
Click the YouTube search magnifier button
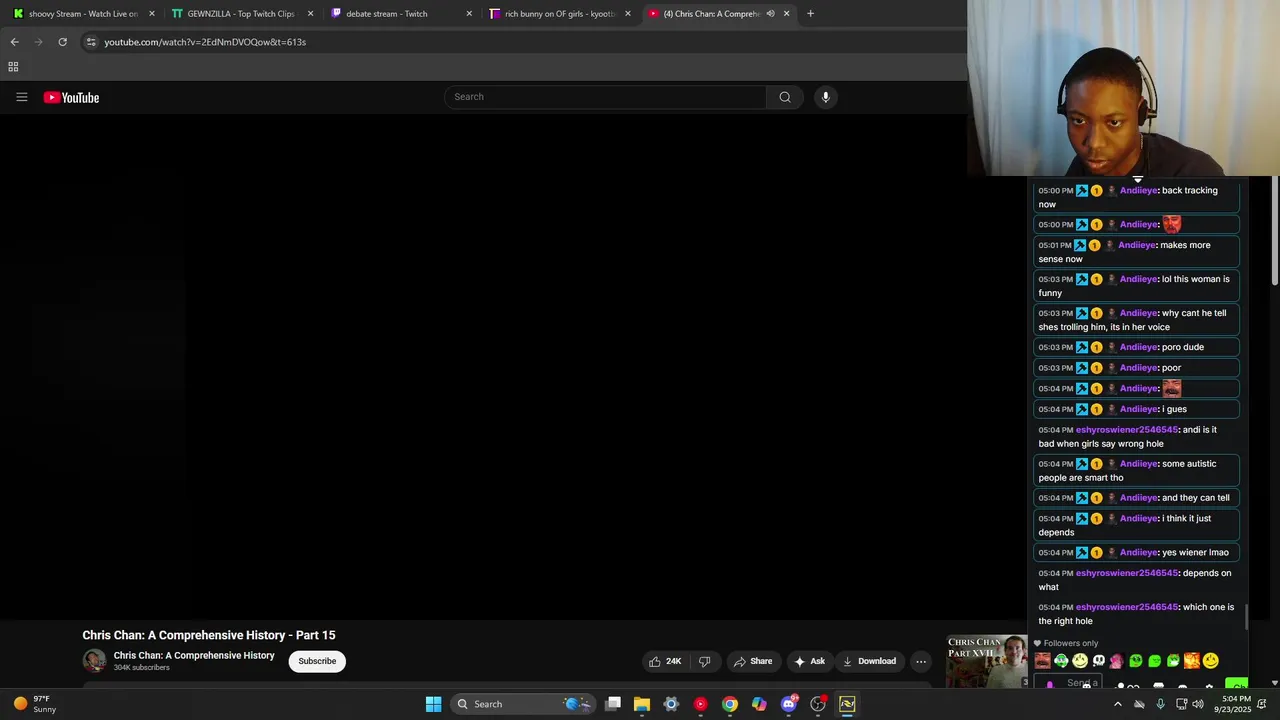pos(785,97)
